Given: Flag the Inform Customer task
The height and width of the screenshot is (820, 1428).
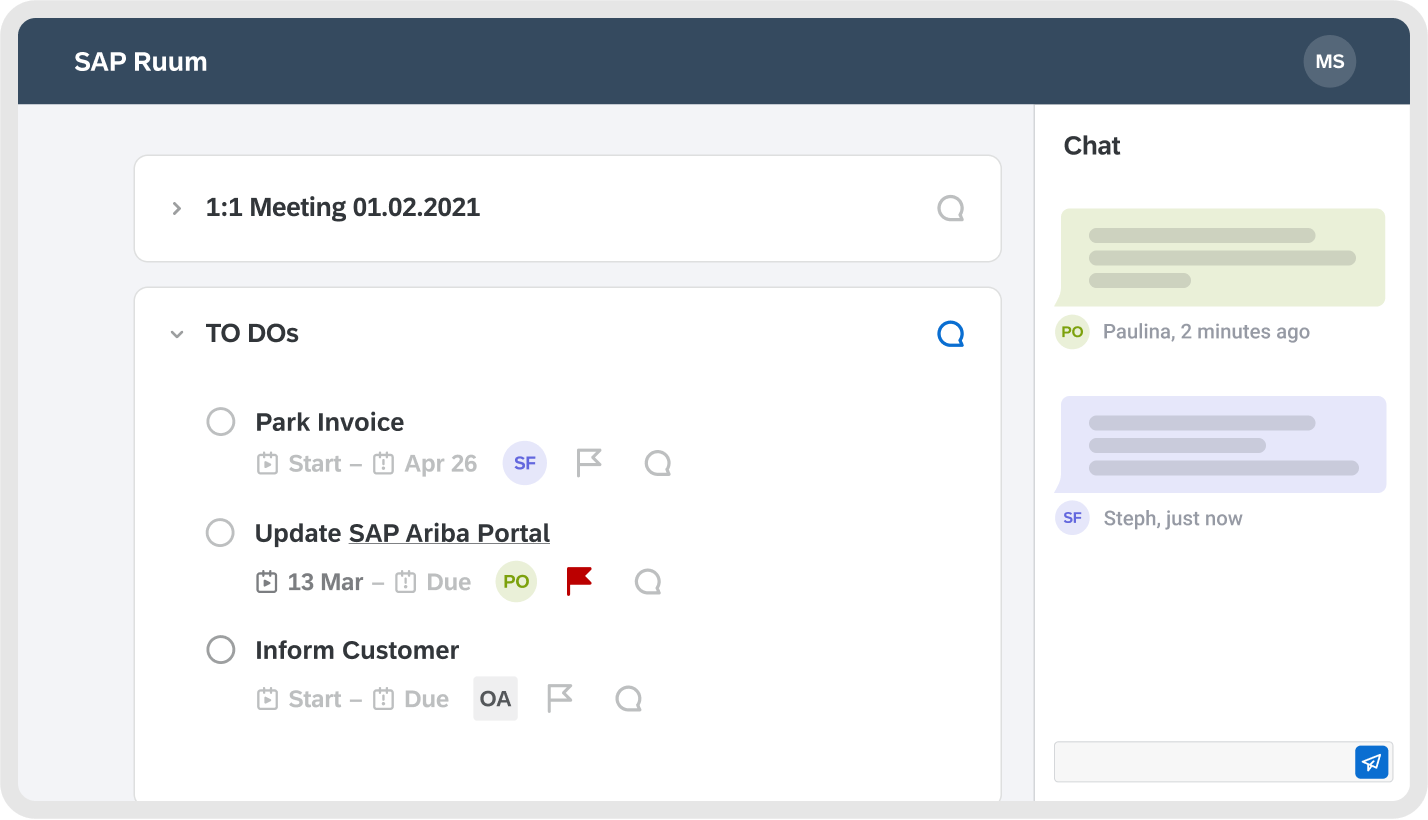Looking at the screenshot, I should 559,698.
